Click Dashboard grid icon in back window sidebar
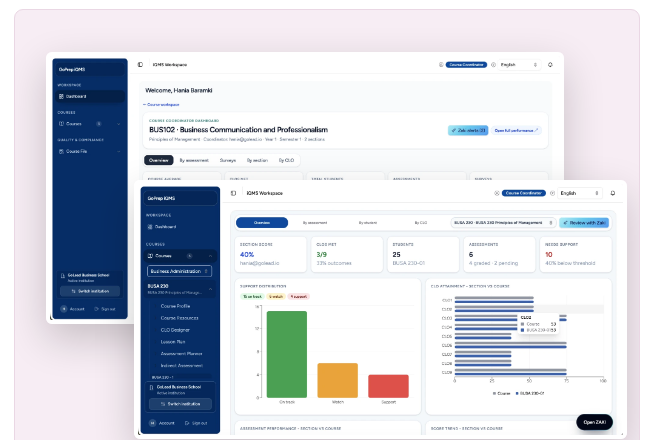Image resolution: width=660 pixels, height=440 pixels. 61,96
